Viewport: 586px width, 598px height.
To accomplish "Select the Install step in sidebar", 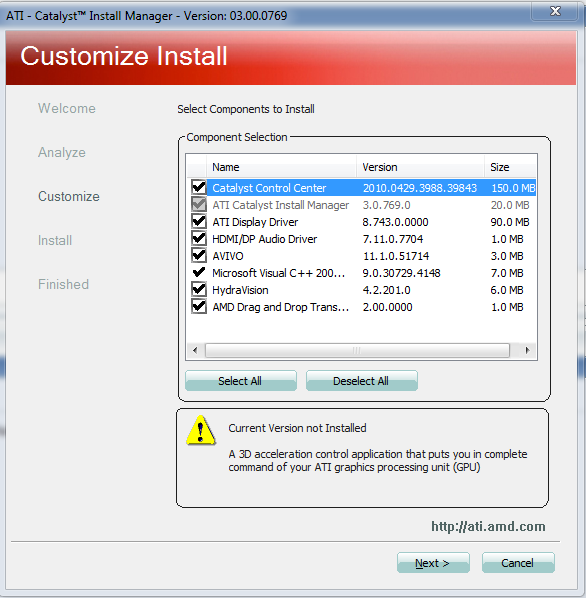I will (55, 240).
